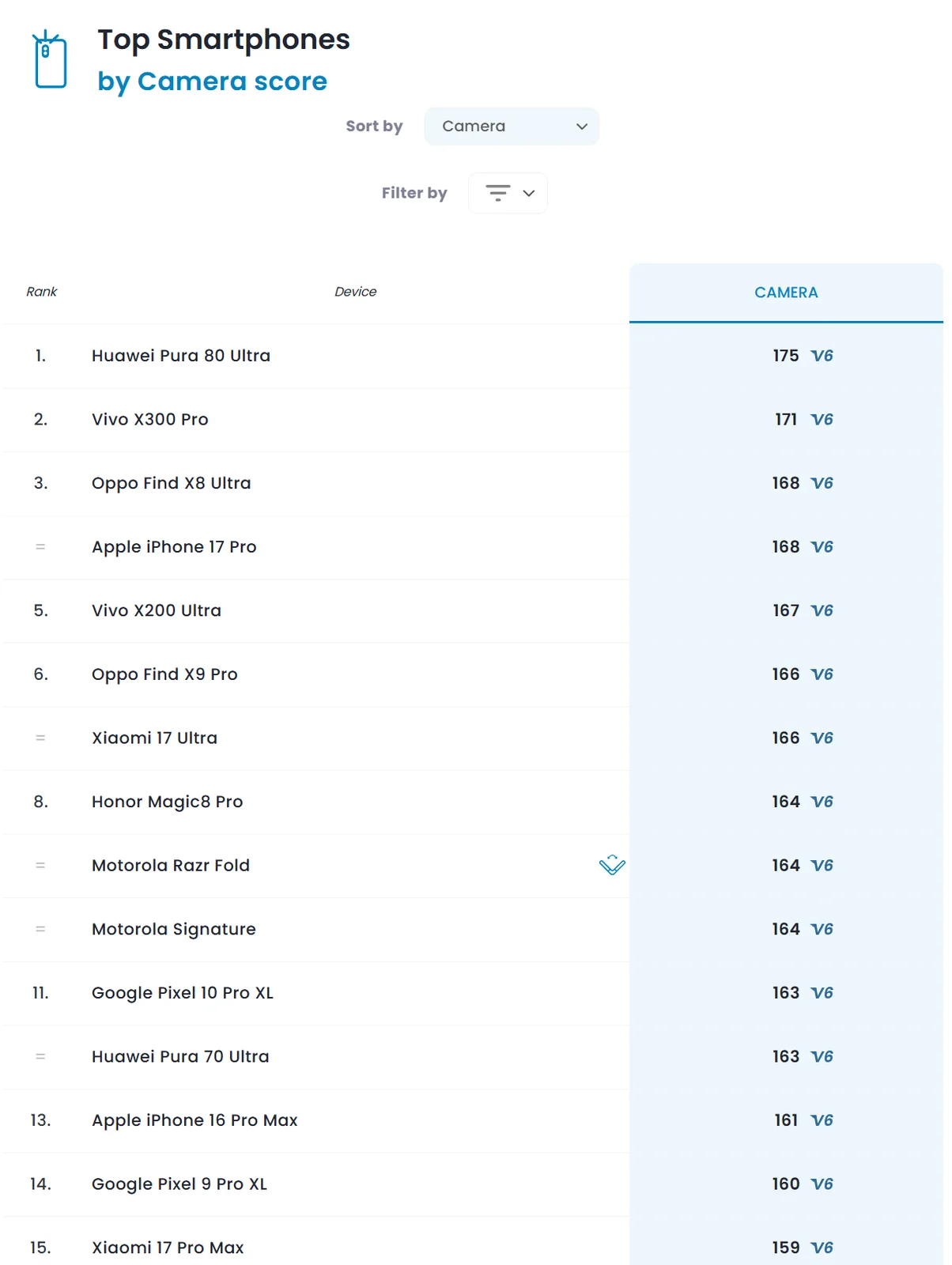Click the Device column header
This screenshot has height=1265, width=952.
(355, 292)
